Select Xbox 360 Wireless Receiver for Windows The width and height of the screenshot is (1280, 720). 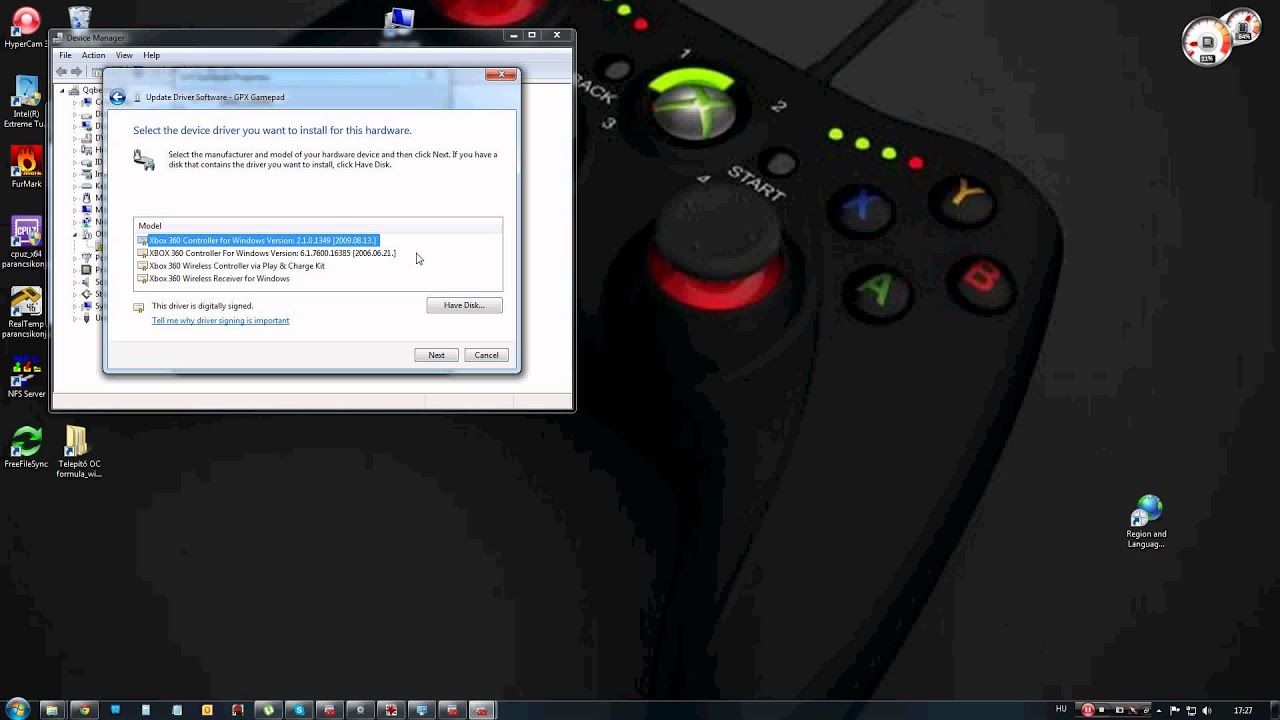pyautogui.click(x=214, y=279)
